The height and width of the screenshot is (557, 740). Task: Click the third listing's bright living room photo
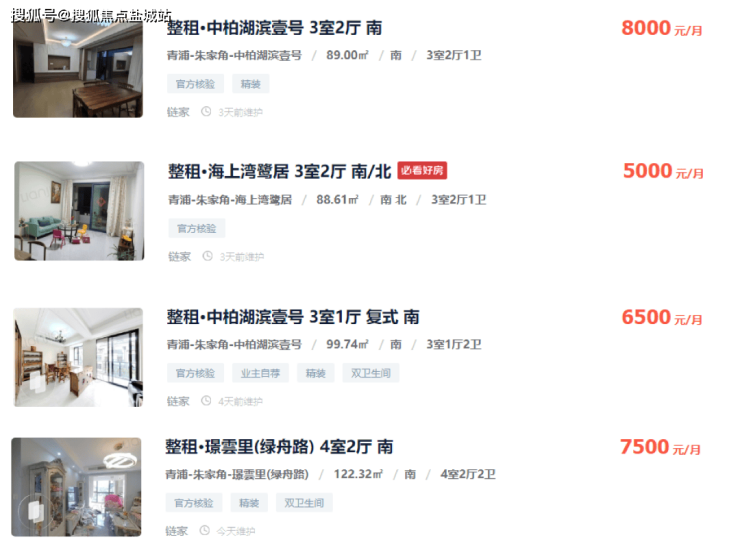[78, 357]
